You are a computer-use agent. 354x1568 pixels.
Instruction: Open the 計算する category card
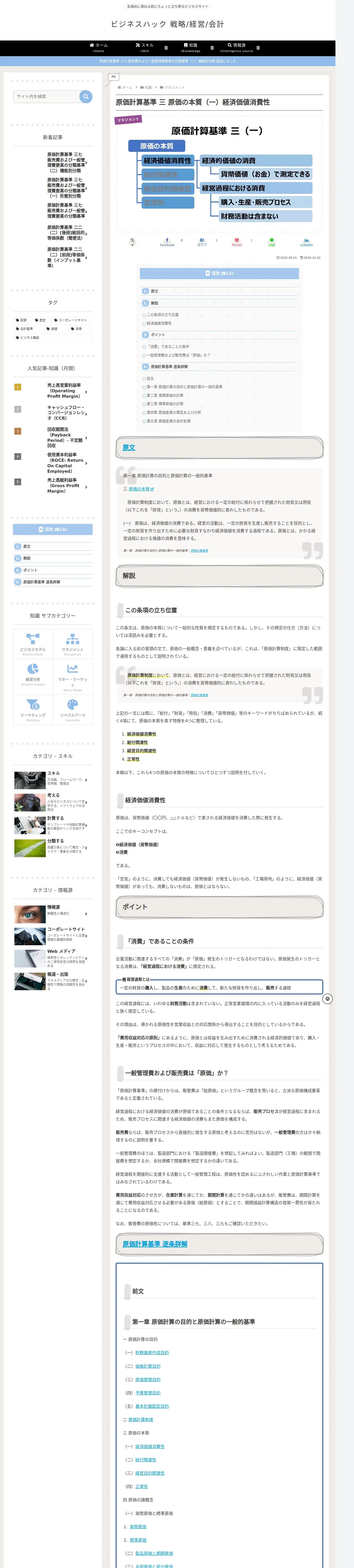tap(53, 825)
